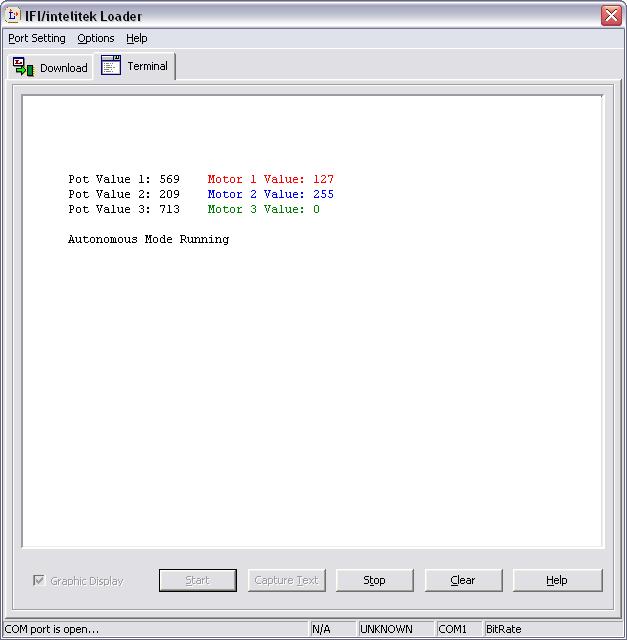Click the Capture Text button
This screenshot has width=627, height=640.
286,580
